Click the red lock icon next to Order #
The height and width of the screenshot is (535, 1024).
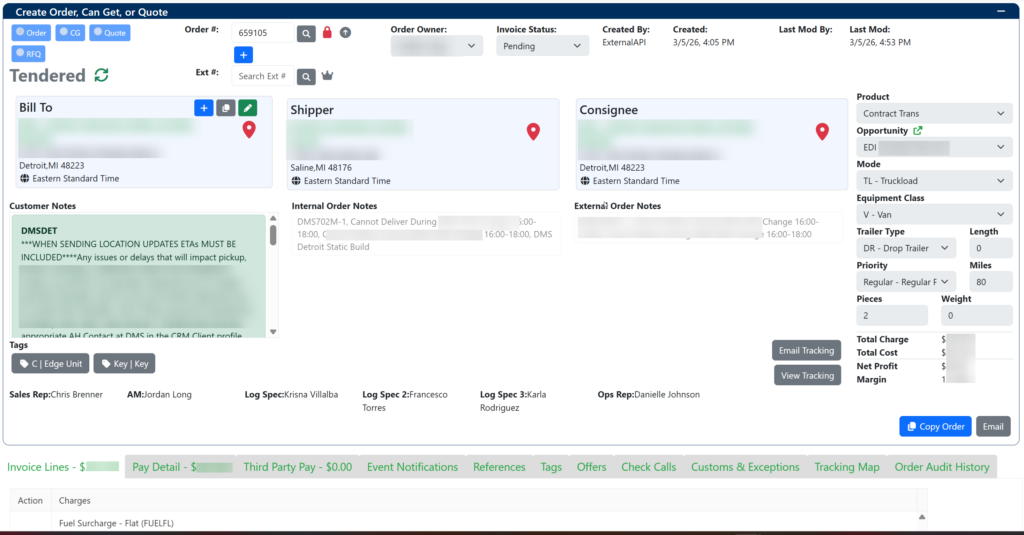click(x=327, y=33)
